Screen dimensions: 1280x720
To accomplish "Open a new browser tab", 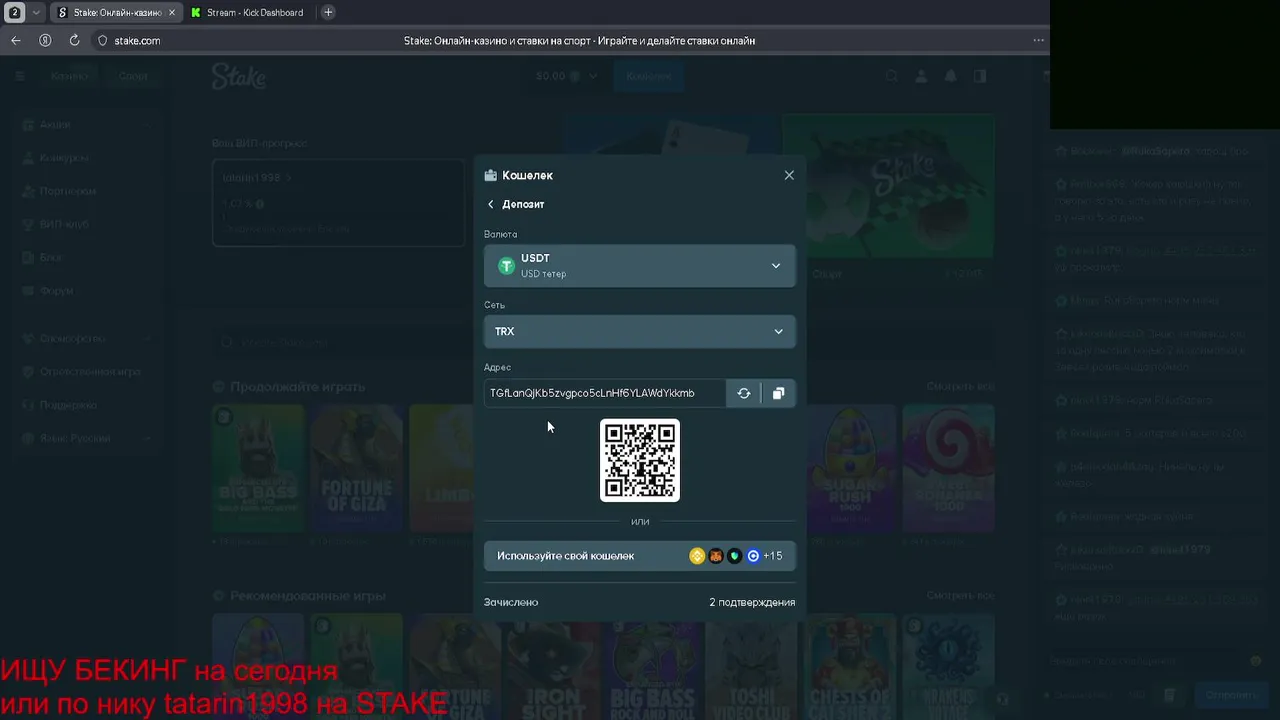I will click(x=328, y=12).
